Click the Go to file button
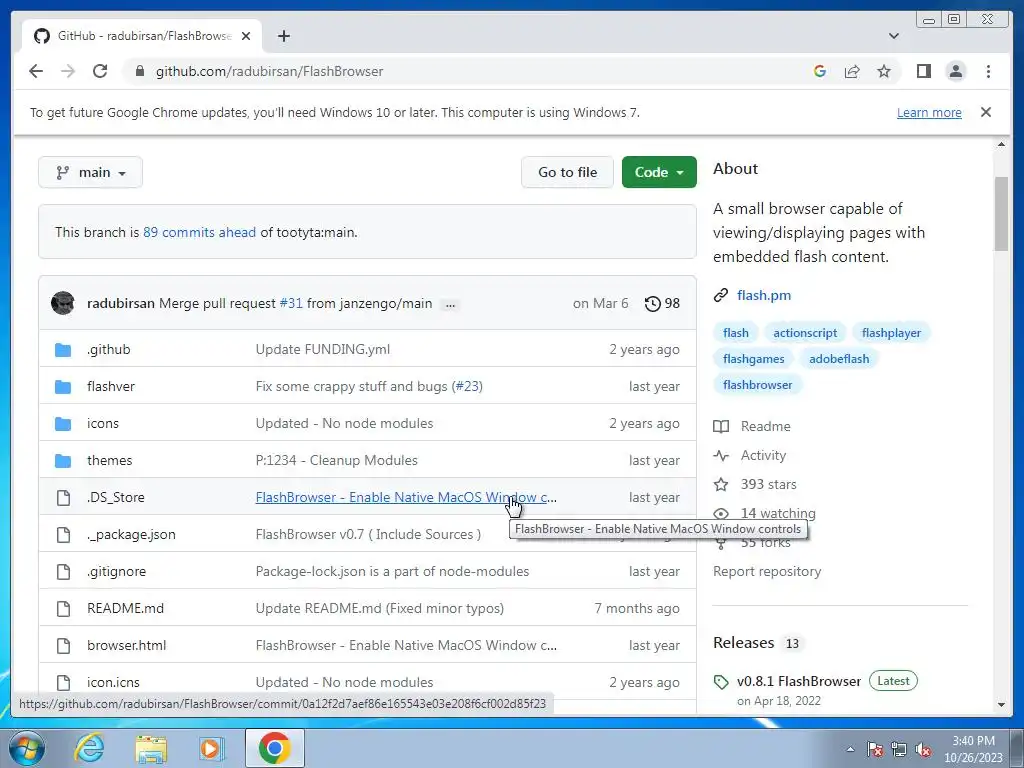The height and width of the screenshot is (768, 1024). click(567, 172)
